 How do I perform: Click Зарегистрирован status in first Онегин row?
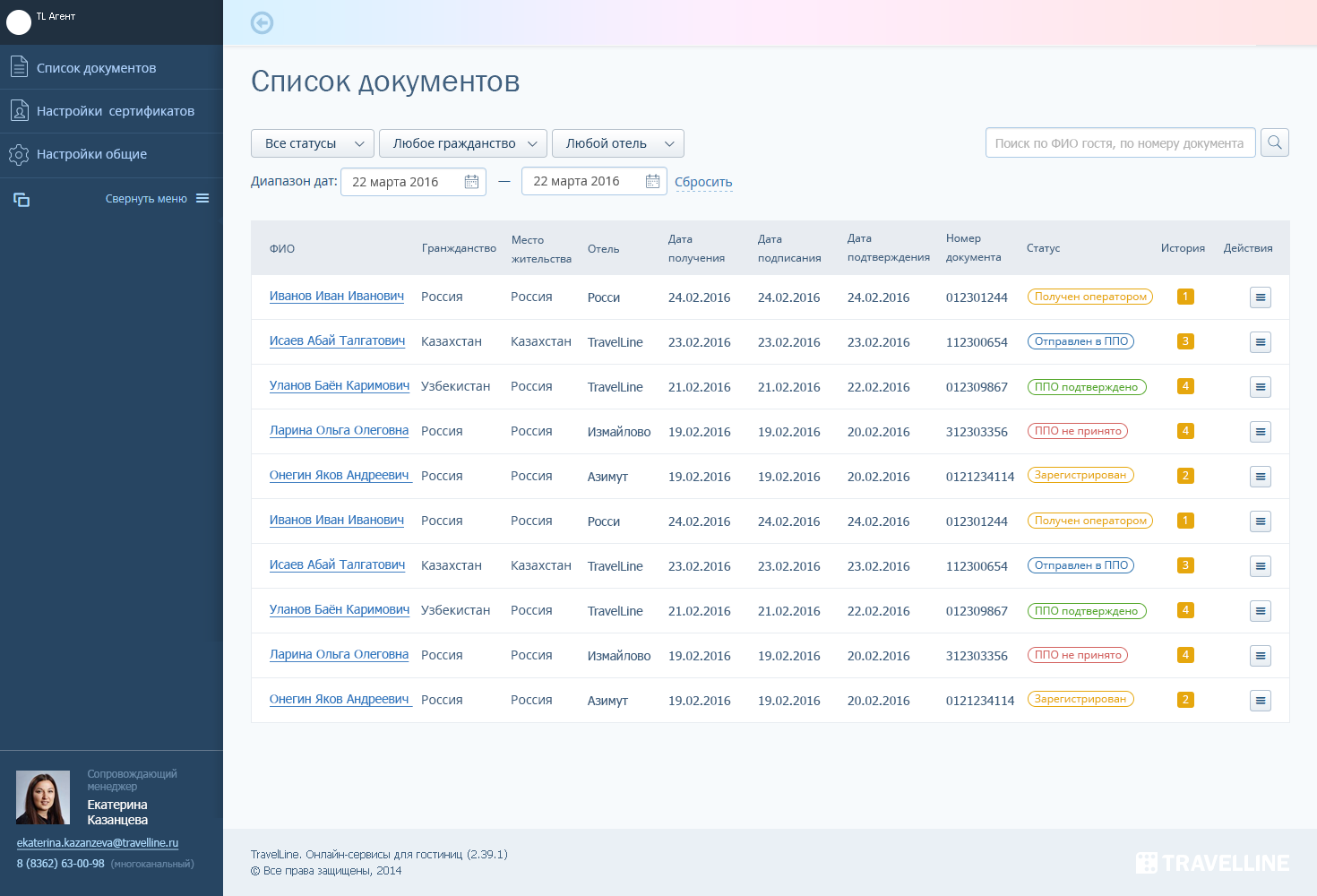coord(1080,475)
